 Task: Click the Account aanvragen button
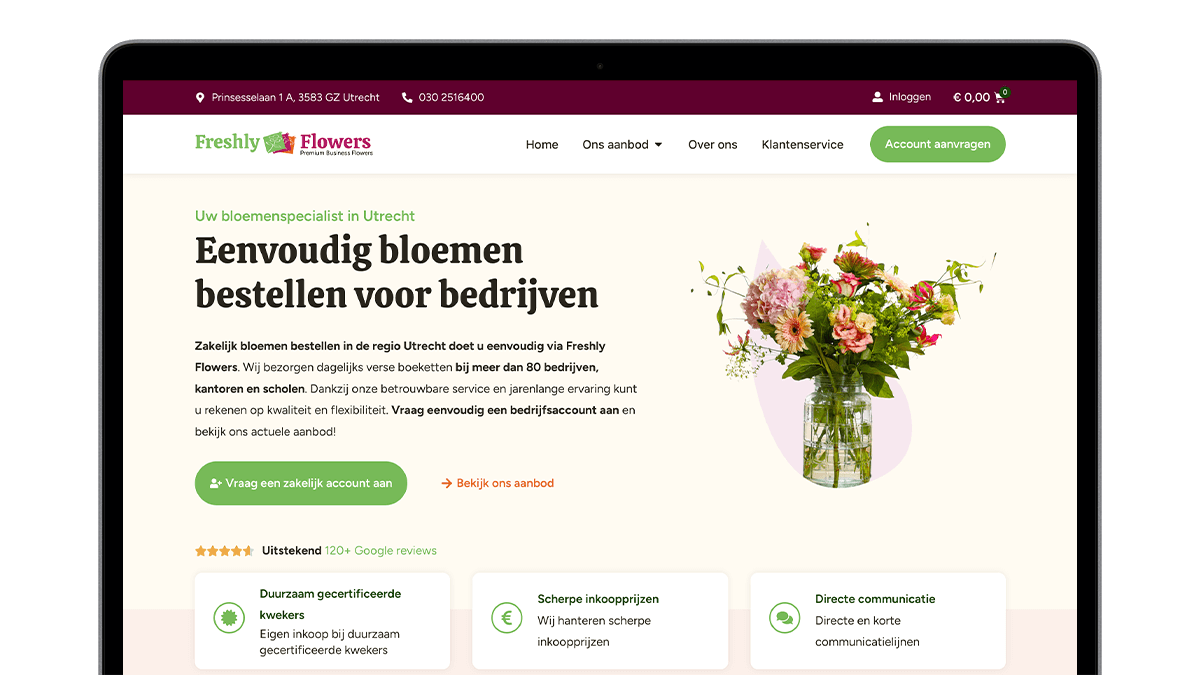(x=938, y=144)
